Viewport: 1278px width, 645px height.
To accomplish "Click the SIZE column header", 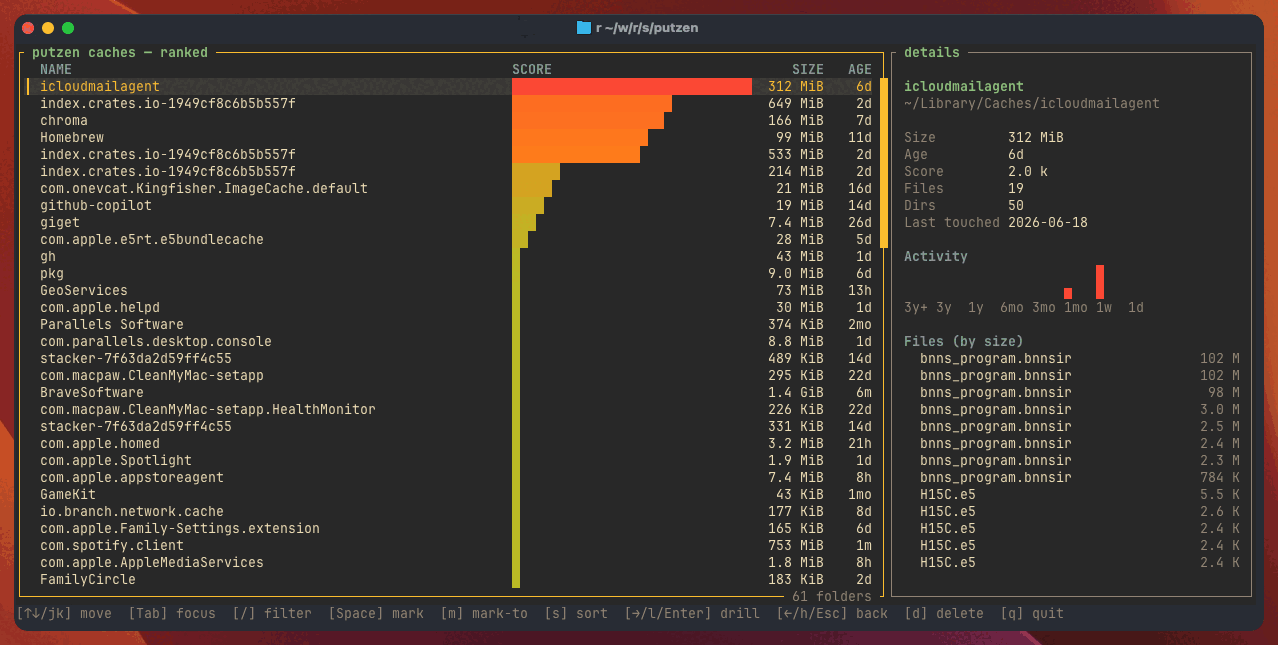I will pyautogui.click(x=808, y=70).
